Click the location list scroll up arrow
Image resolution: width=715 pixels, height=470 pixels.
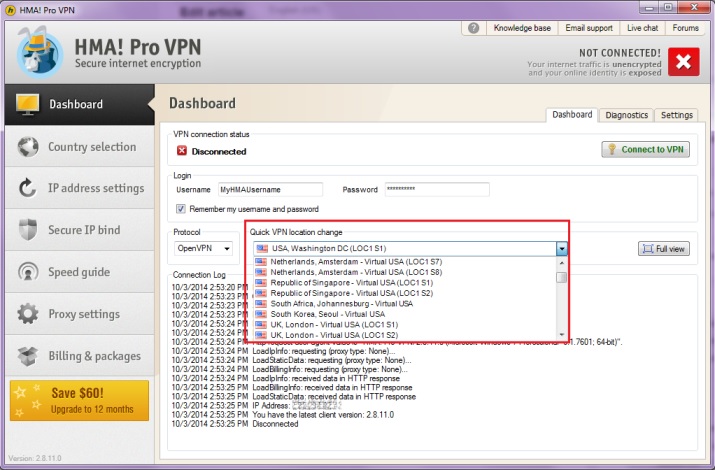click(562, 263)
